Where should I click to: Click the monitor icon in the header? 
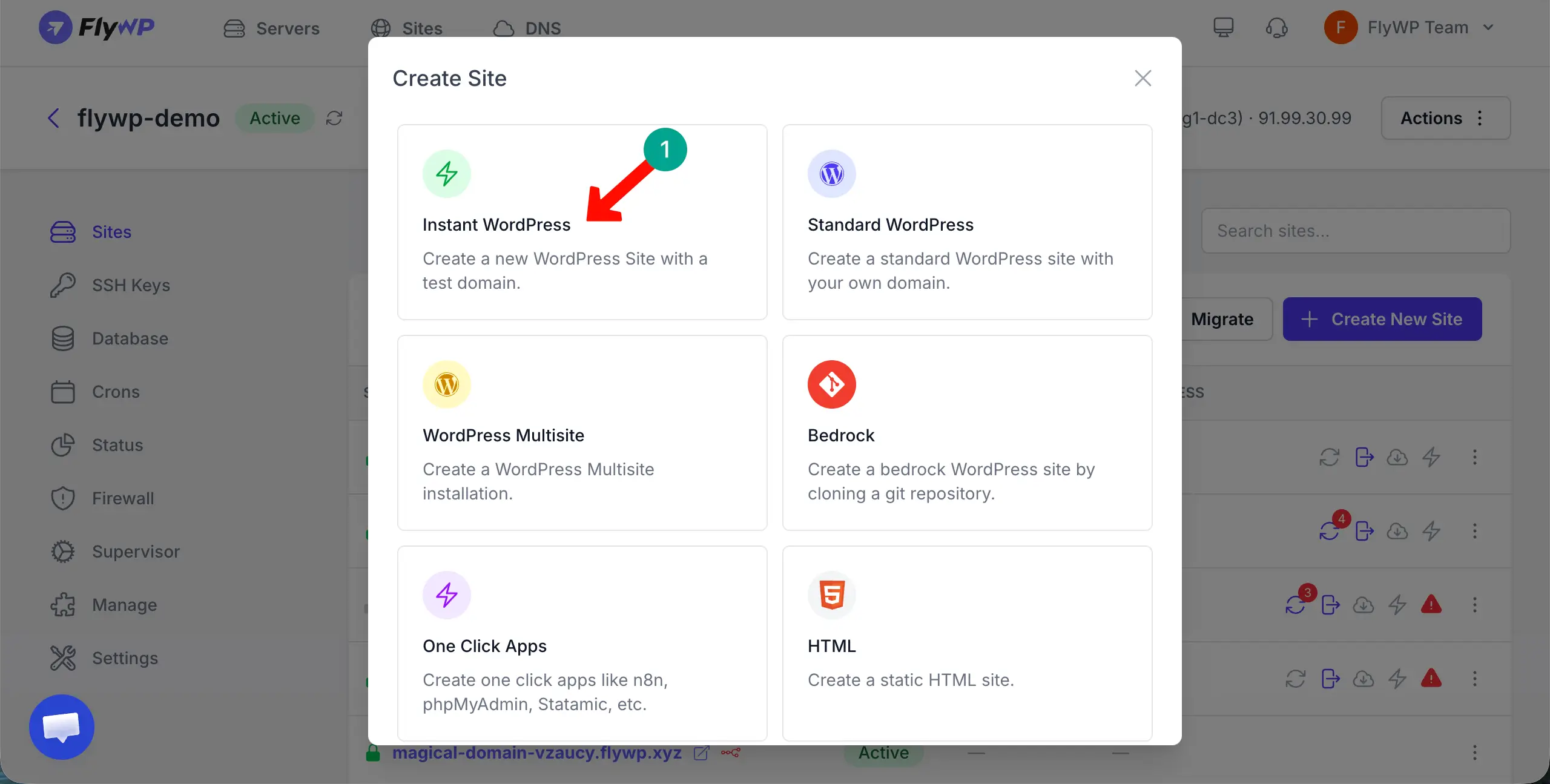point(1223,27)
